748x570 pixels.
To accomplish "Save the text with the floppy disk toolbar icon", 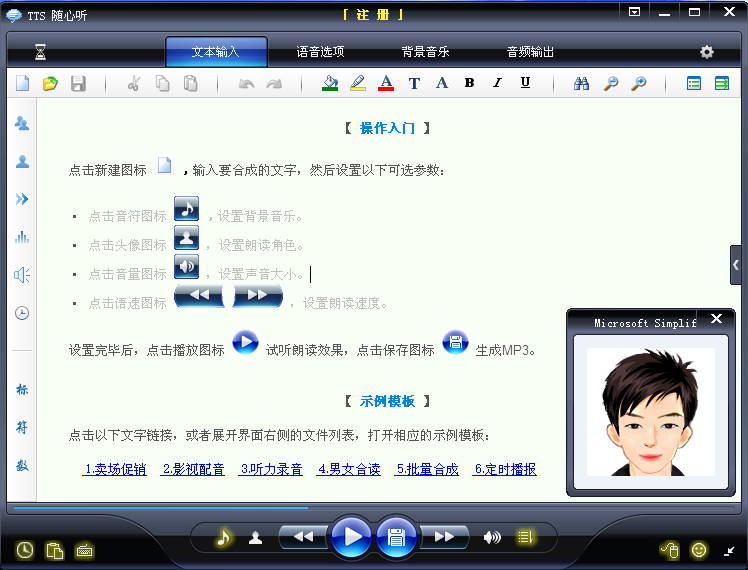I will pyautogui.click(x=78, y=83).
